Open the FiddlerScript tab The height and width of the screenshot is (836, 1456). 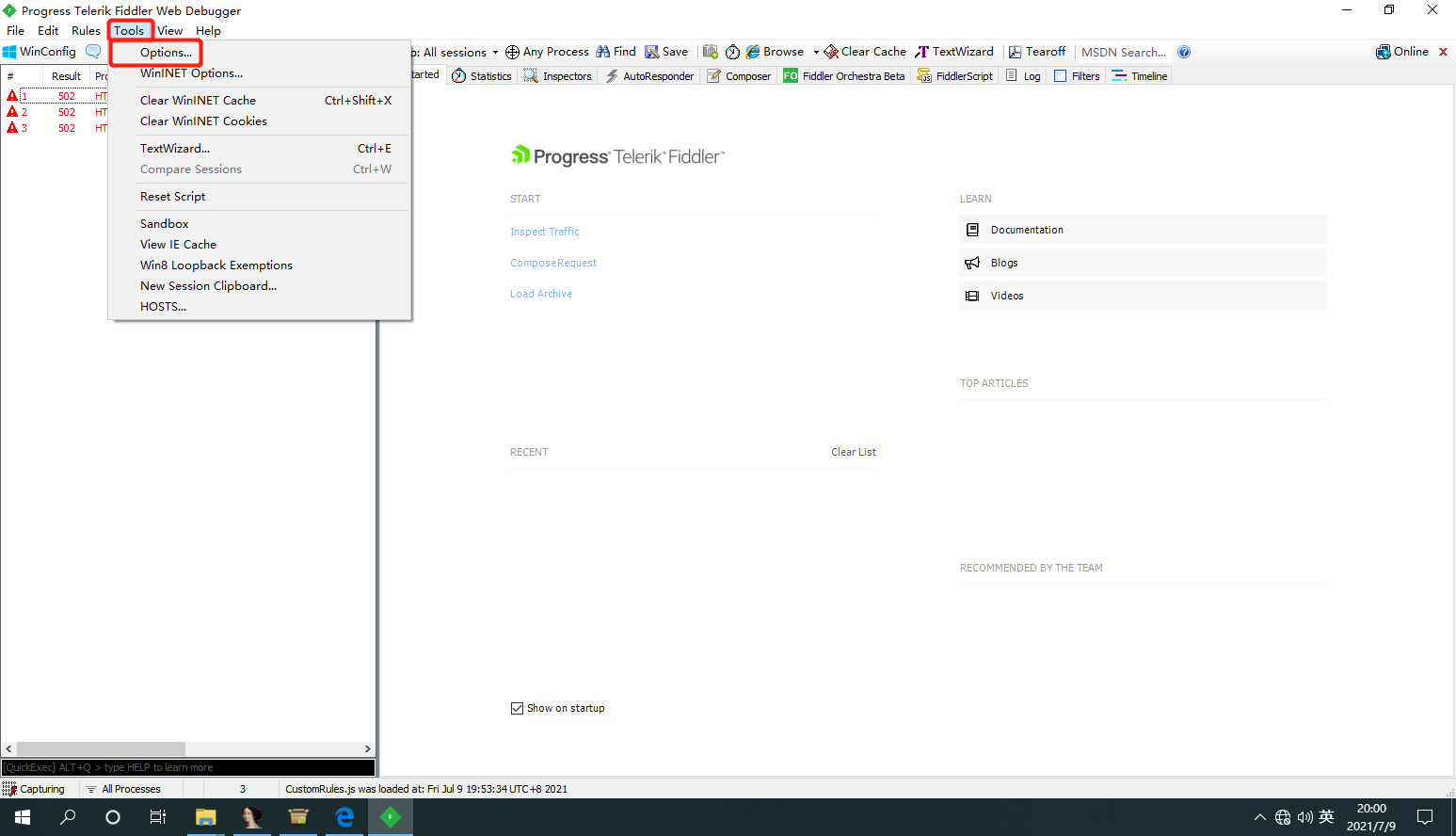pos(955,76)
